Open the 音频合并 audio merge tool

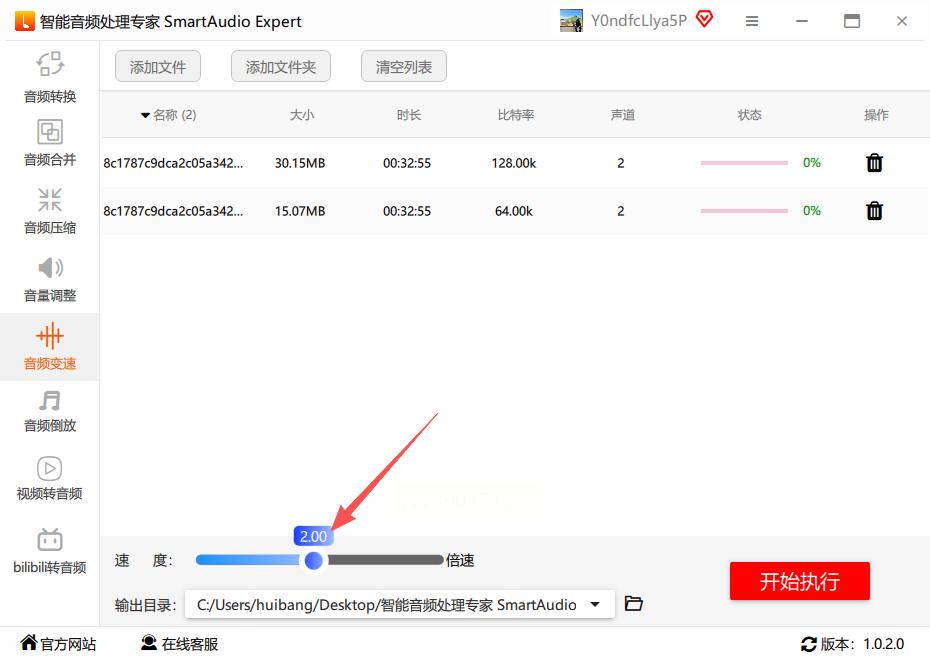point(50,143)
